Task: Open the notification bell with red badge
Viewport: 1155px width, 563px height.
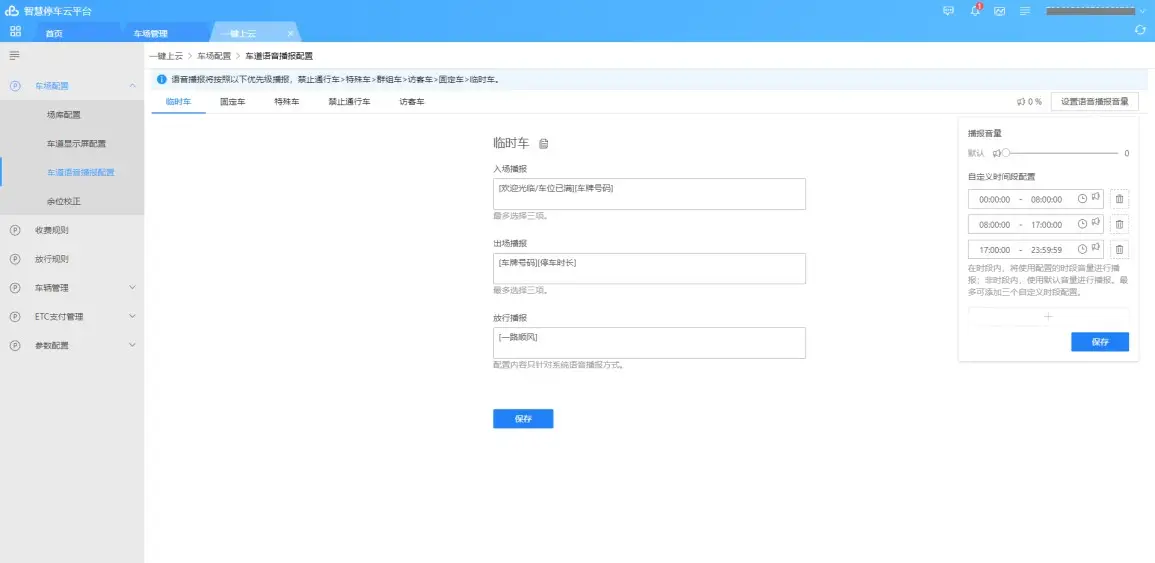Action: tap(975, 11)
